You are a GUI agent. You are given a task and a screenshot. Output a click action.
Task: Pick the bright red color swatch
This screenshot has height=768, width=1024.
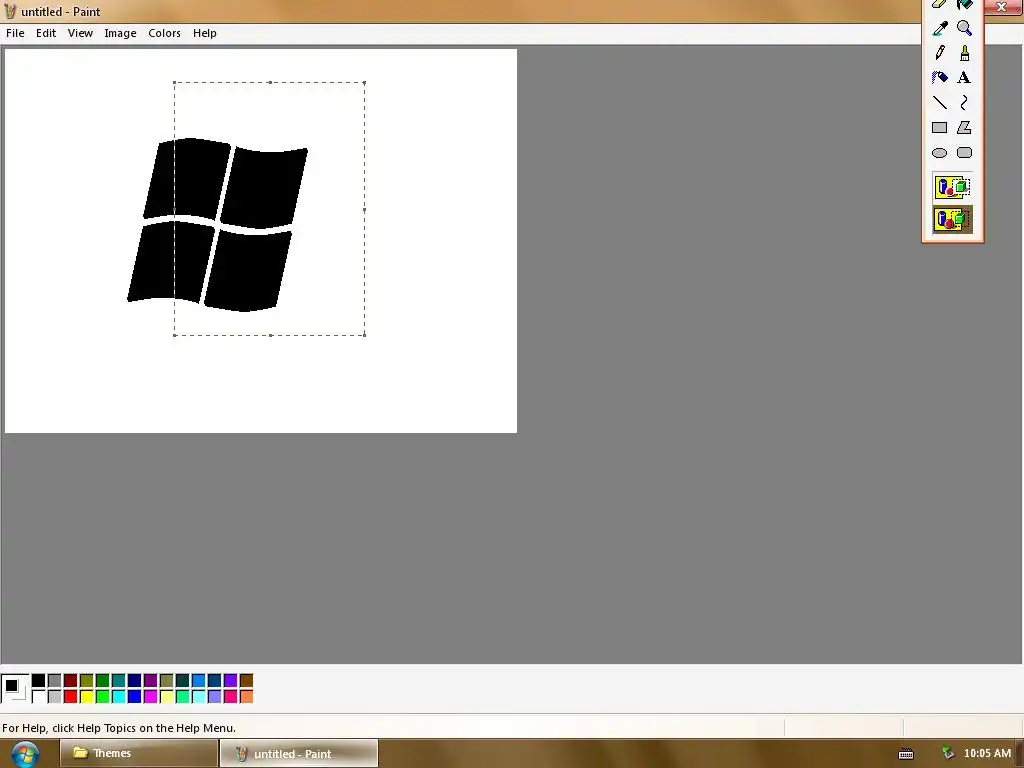(x=71, y=697)
